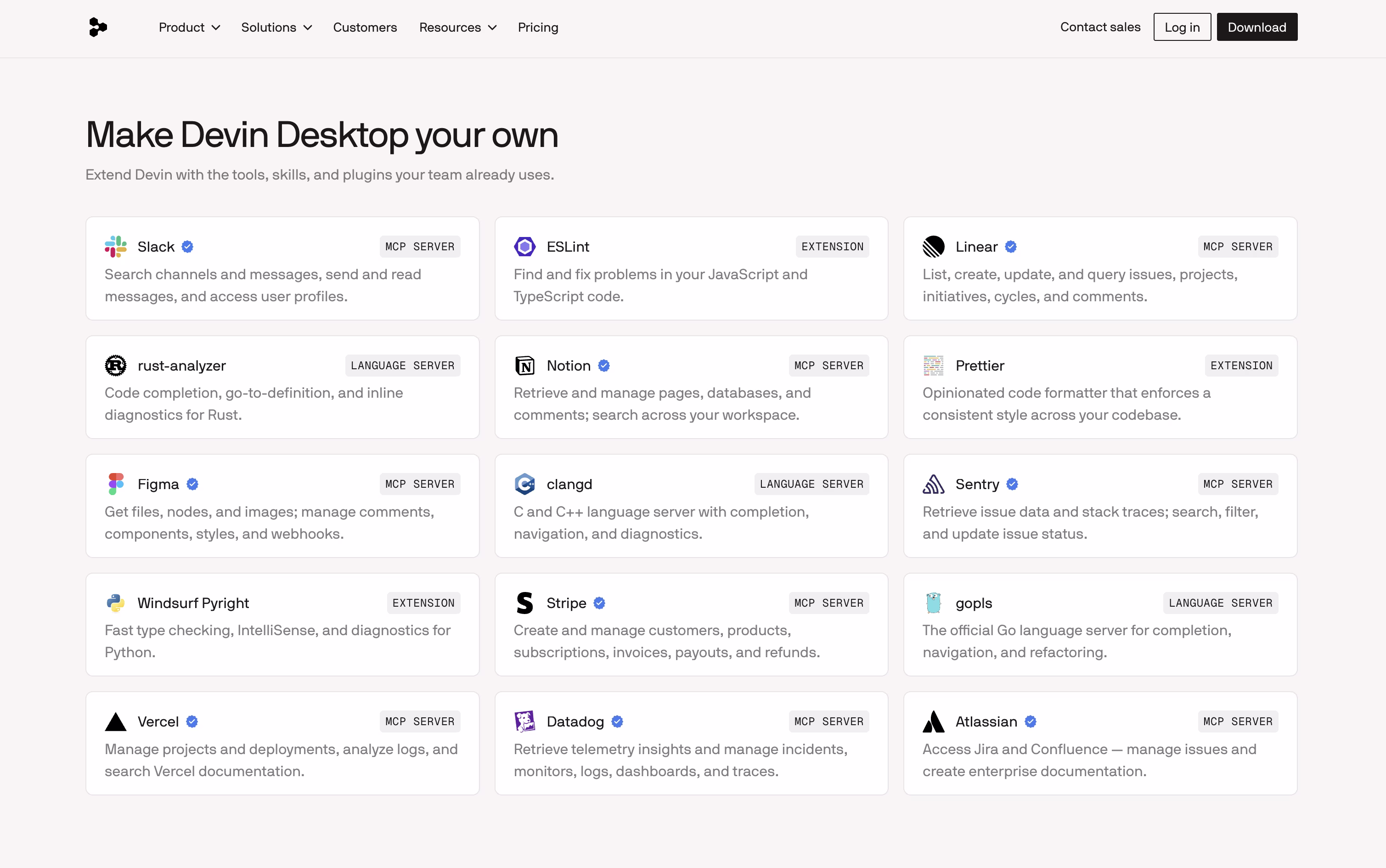
Task: Click the 'Extend Devin with the tools' subtitle
Action: (x=320, y=175)
